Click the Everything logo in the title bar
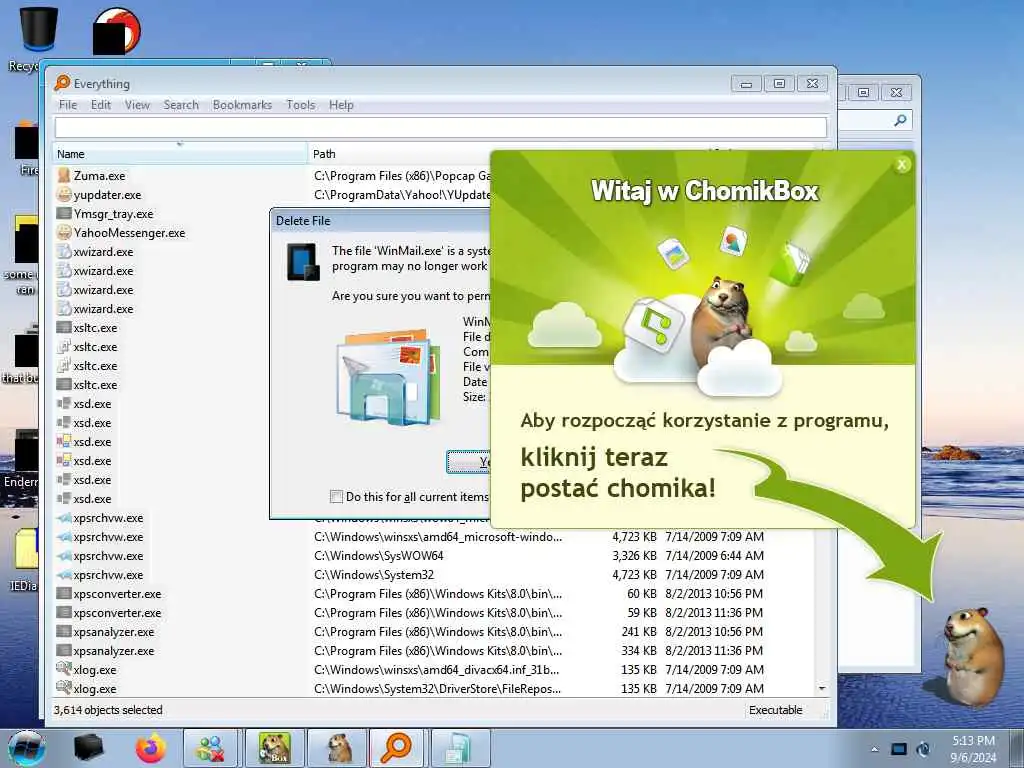1024x768 pixels. (x=62, y=83)
